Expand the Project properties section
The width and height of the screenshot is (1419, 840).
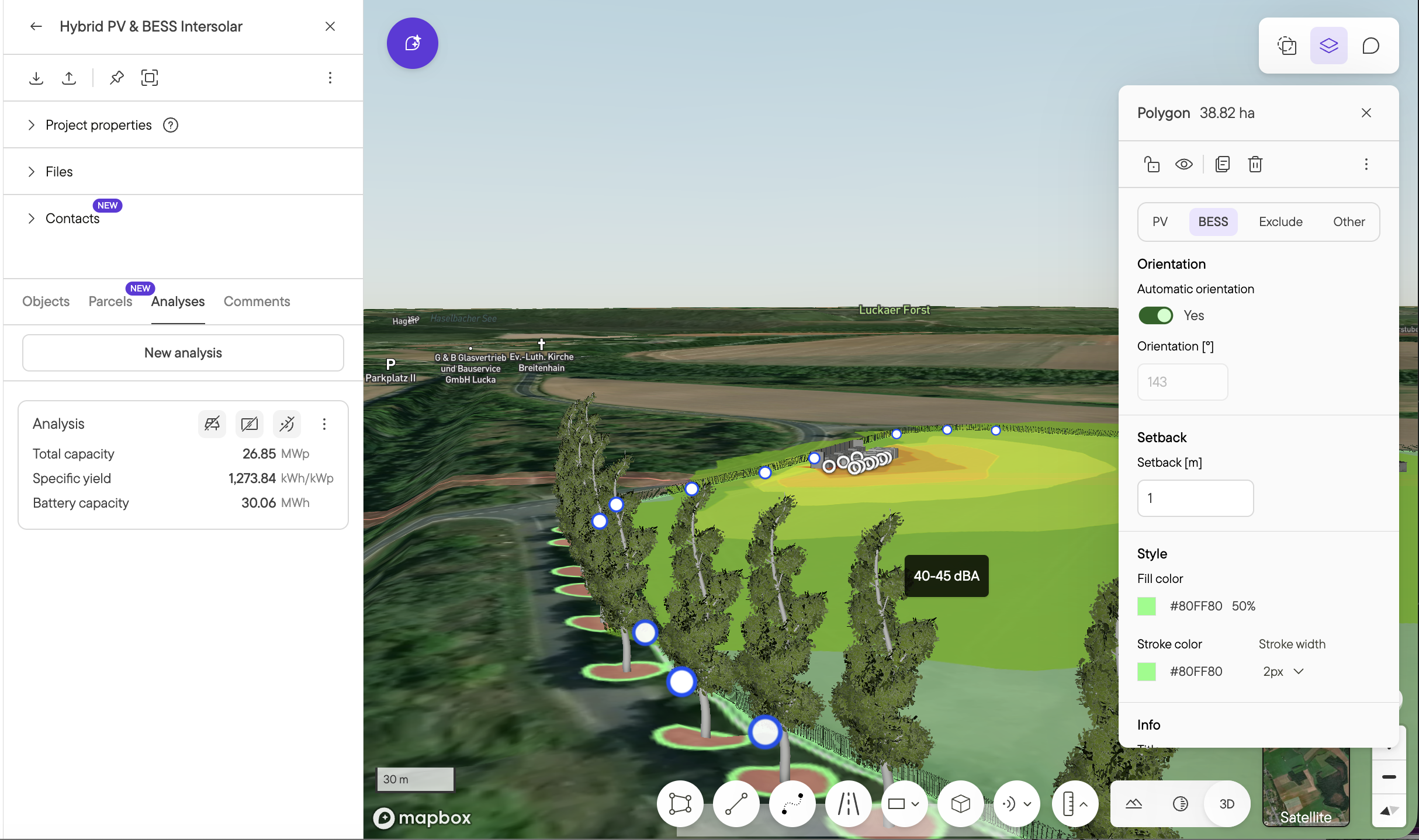pos(98,125)
